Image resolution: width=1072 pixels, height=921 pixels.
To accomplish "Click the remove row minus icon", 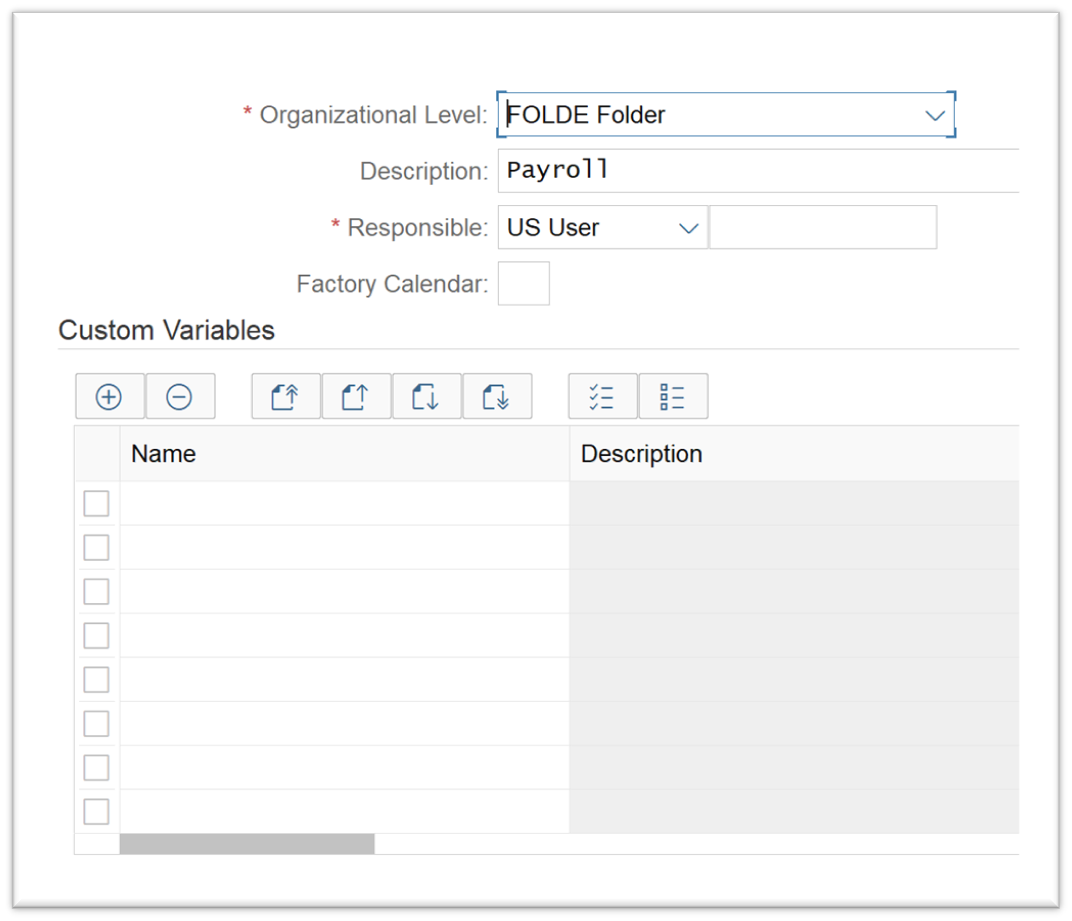I will (180, 397).
